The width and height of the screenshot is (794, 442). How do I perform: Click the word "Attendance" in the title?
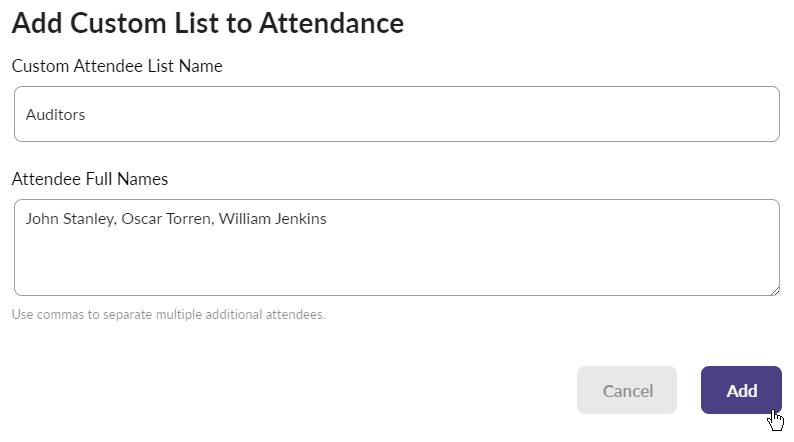[331, 23]
